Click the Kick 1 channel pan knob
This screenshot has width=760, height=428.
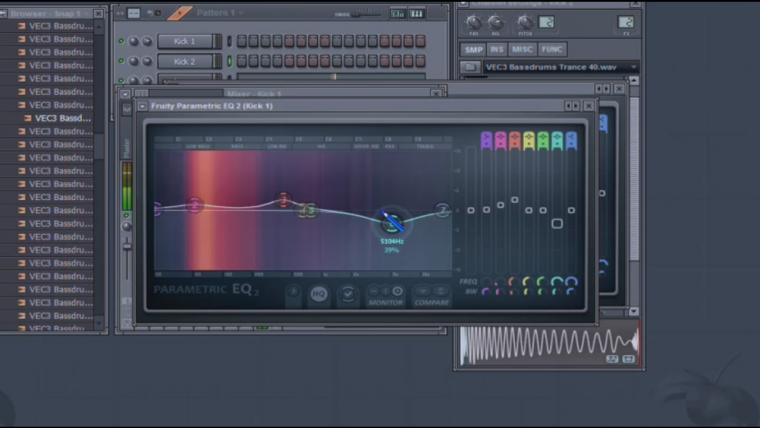coord(134,42)
